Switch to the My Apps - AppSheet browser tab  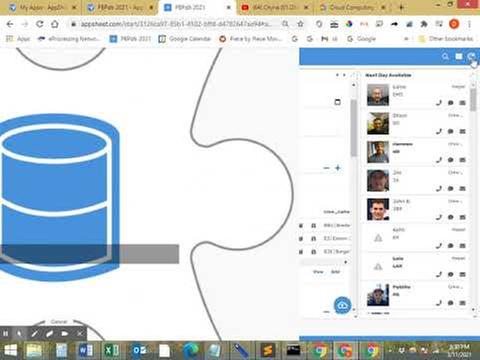point(42,7)
